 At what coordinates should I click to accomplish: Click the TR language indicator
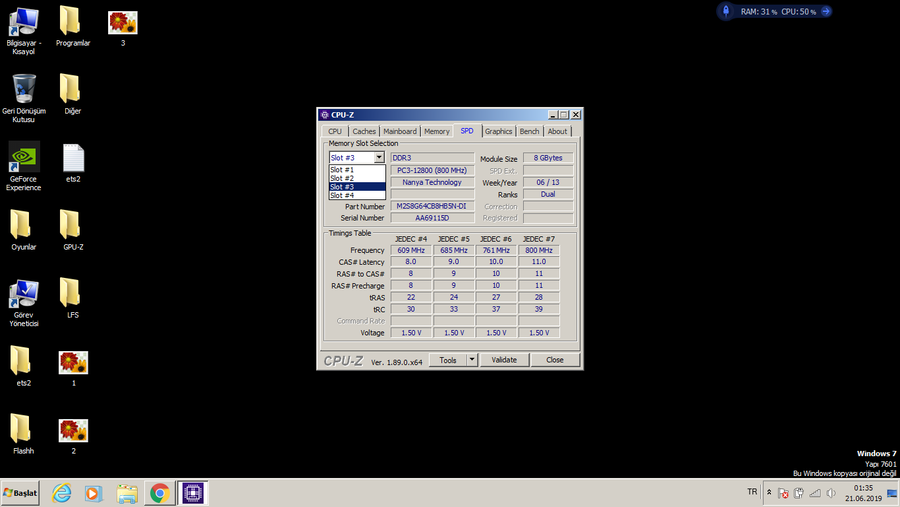click(x=752, y=492)
